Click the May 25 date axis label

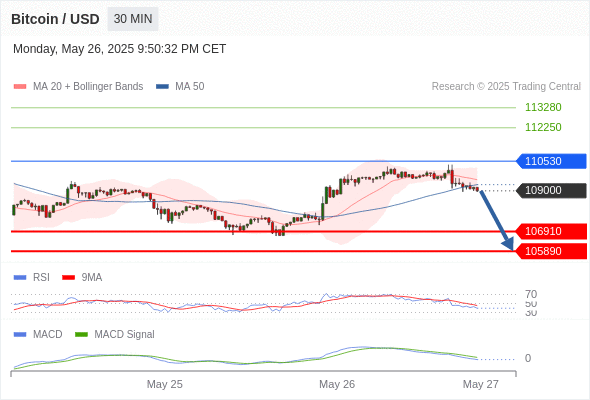(164, 384)
